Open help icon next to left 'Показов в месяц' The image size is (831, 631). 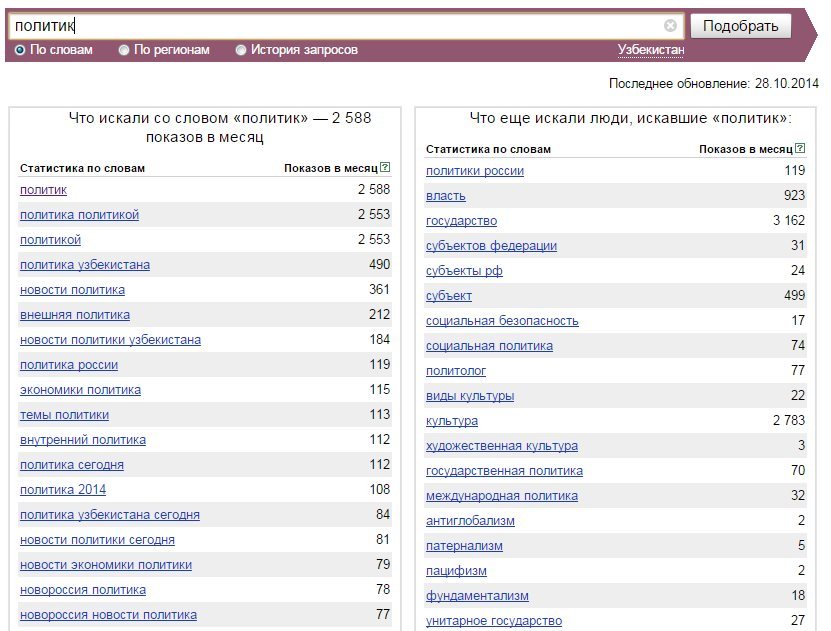[x=385, y=167]
